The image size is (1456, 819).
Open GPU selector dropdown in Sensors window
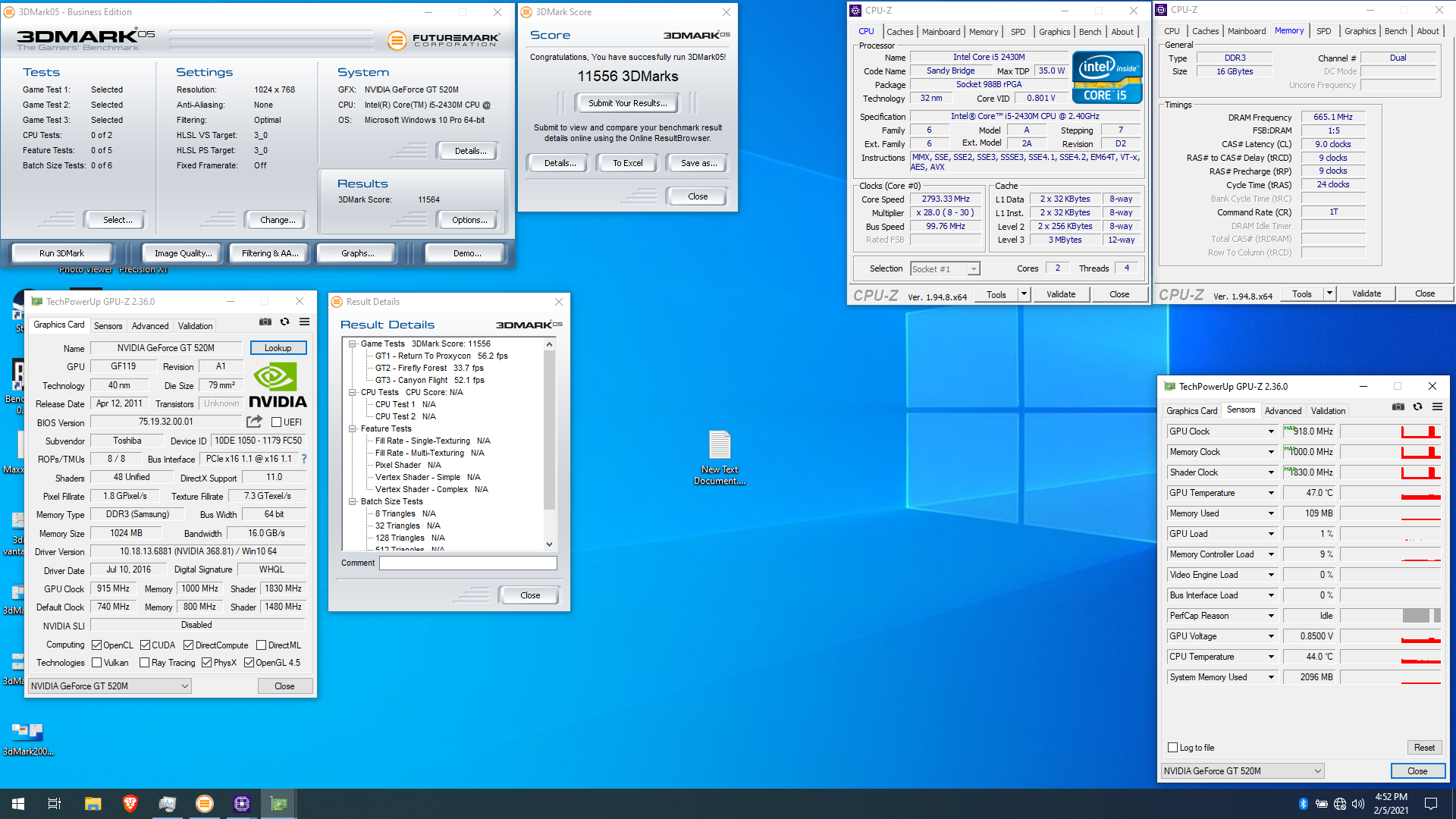[x=1242, y=771]
